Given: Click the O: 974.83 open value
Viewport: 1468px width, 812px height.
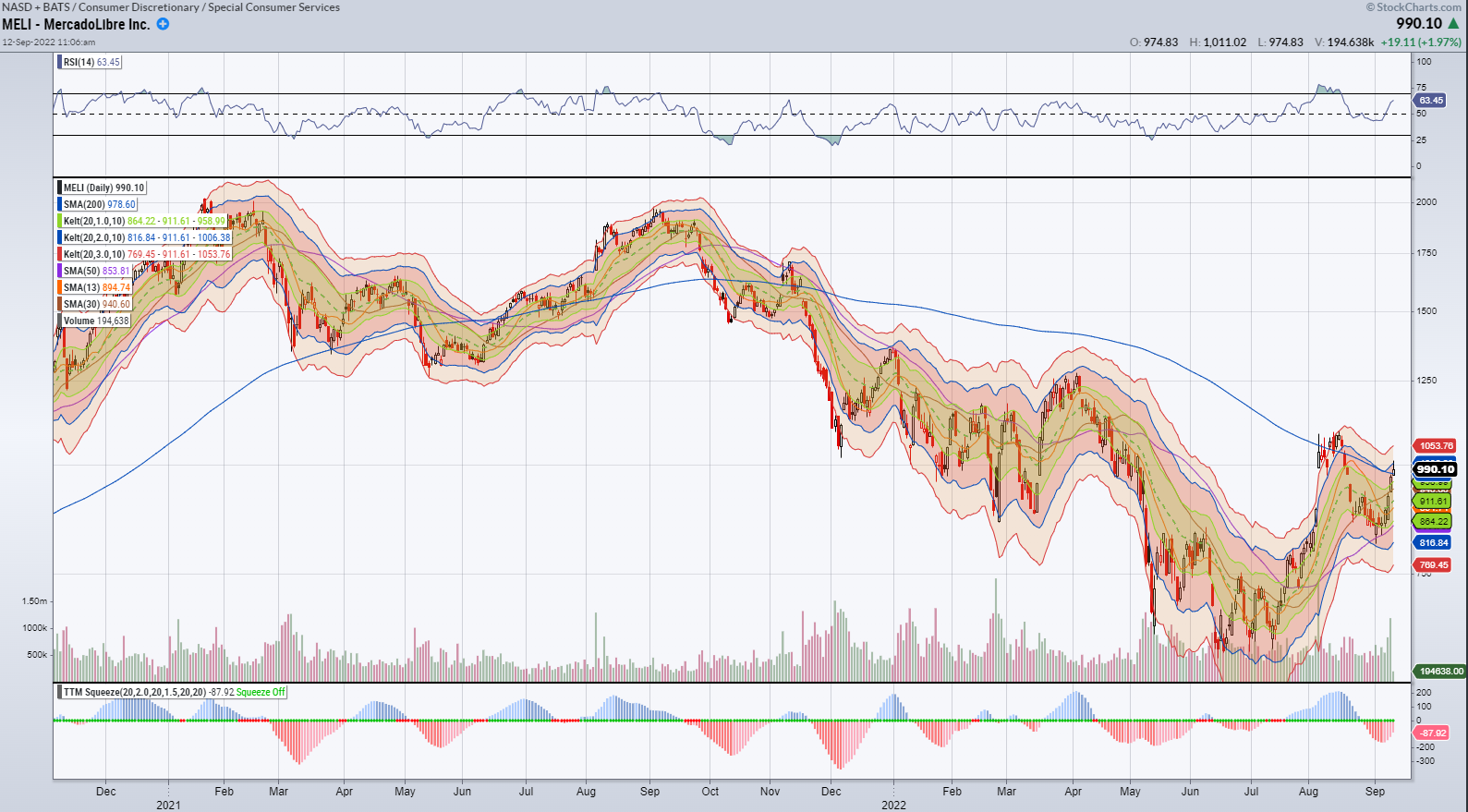Looking at the screenshot, I should [x=1154, y=42].
